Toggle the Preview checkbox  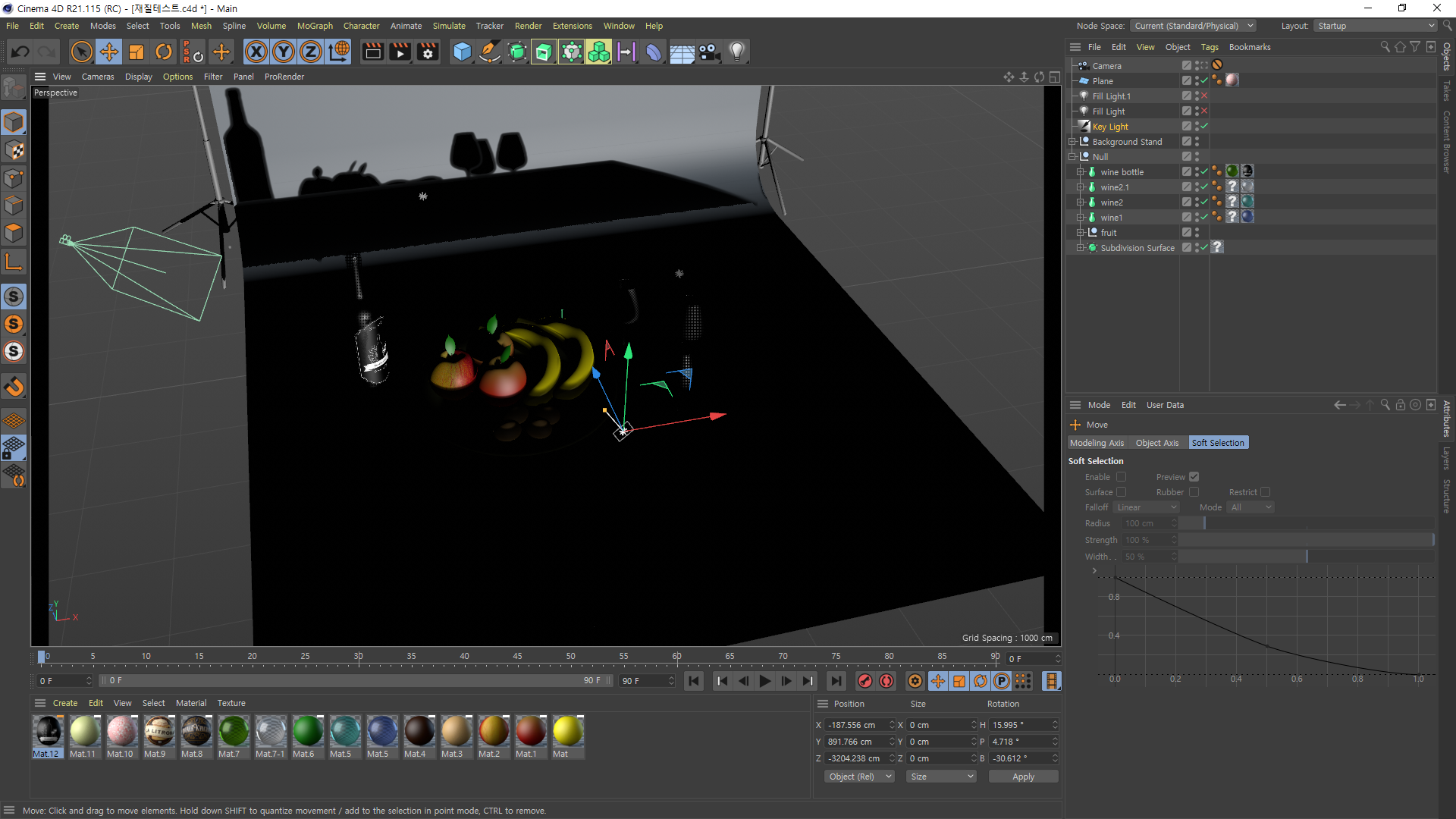(x=1194, y=477)
